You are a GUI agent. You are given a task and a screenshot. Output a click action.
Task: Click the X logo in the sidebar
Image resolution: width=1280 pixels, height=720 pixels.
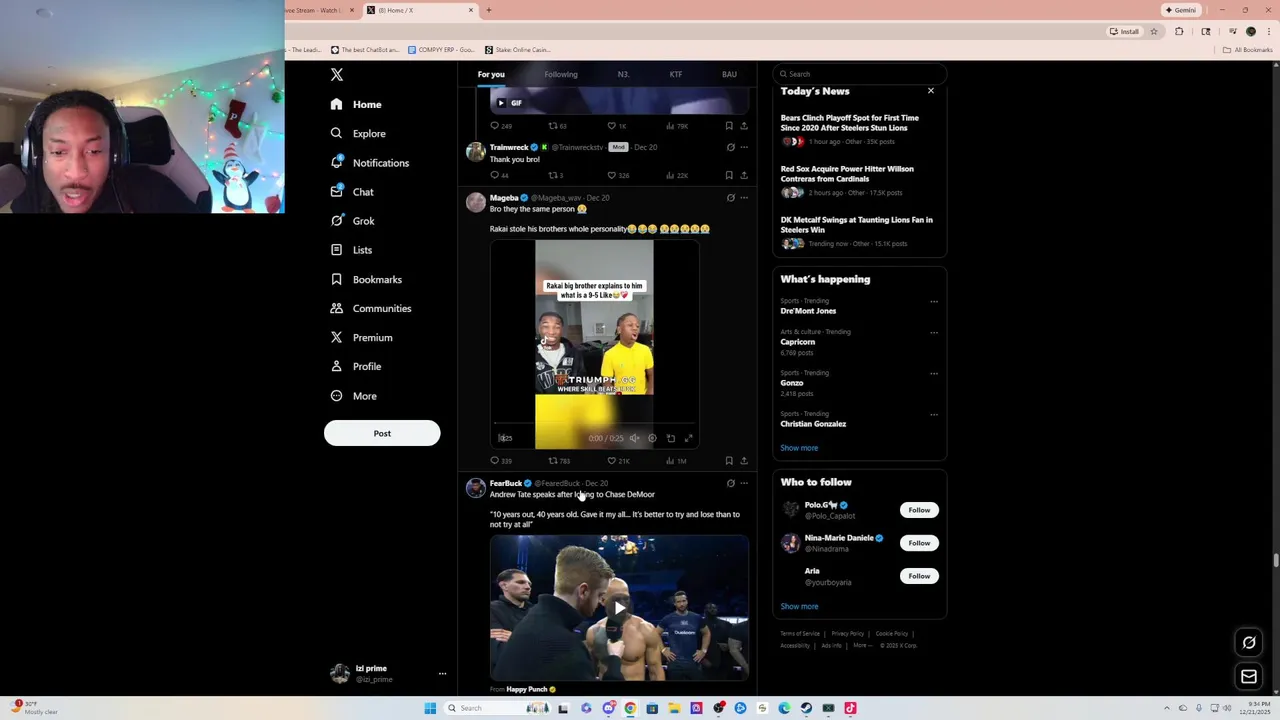(x=337, y=75)
